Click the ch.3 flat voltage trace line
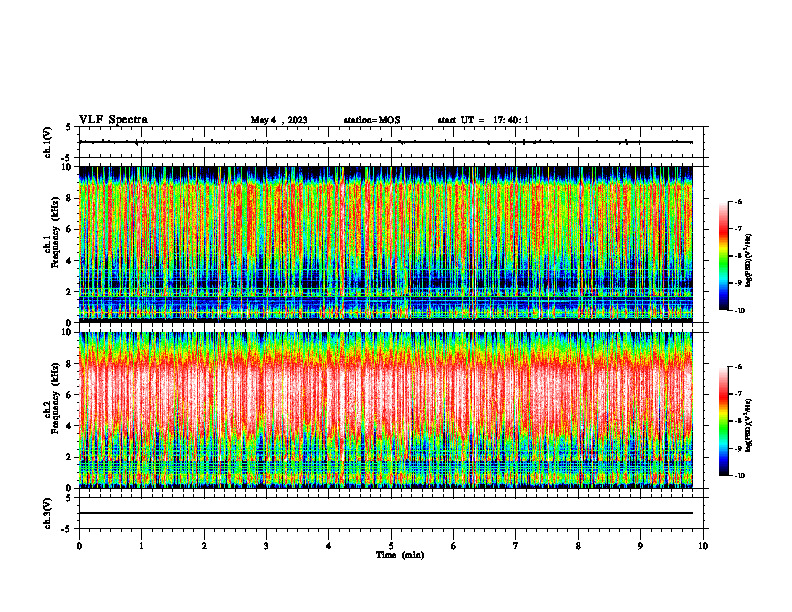This screenshot has width=792, height=612. tap(386, 513)
